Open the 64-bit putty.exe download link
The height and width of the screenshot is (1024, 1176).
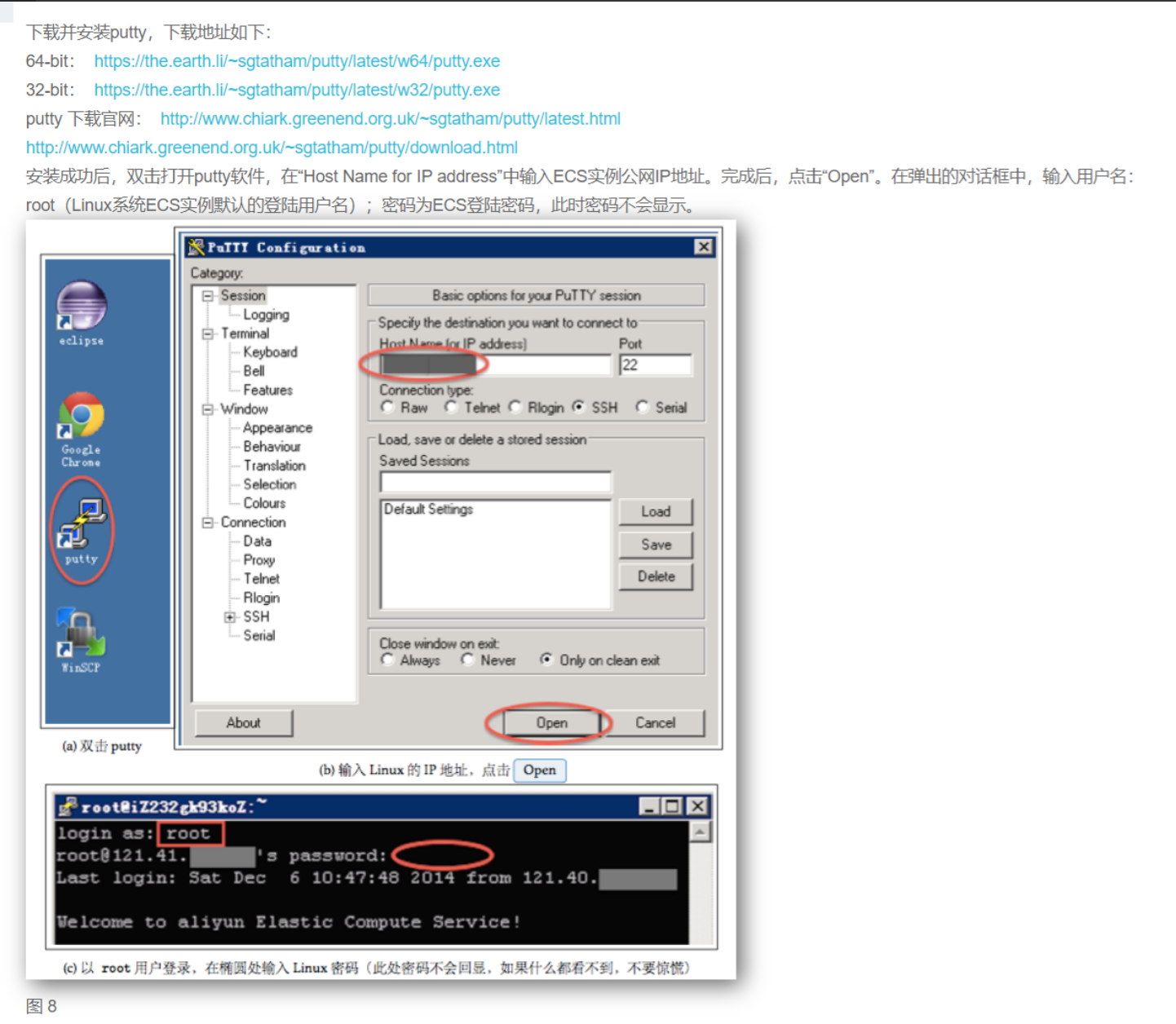coord(297,61)
